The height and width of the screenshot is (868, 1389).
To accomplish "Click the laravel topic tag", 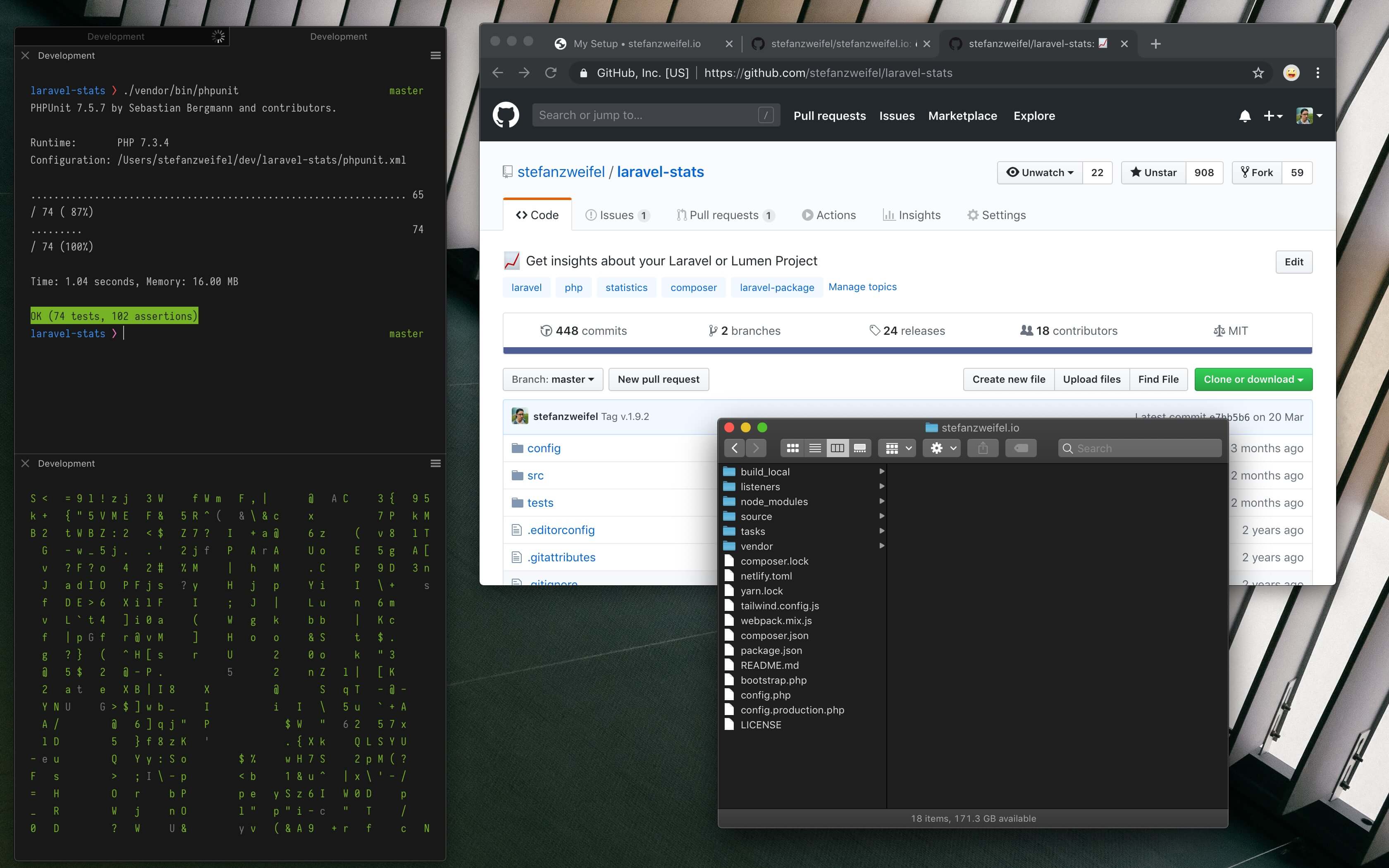I will pyautogui.click(x=526, y=288).
